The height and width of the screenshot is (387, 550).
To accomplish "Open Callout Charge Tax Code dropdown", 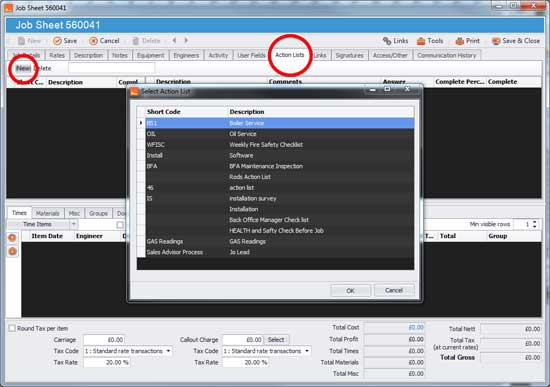I will [307, 351].
